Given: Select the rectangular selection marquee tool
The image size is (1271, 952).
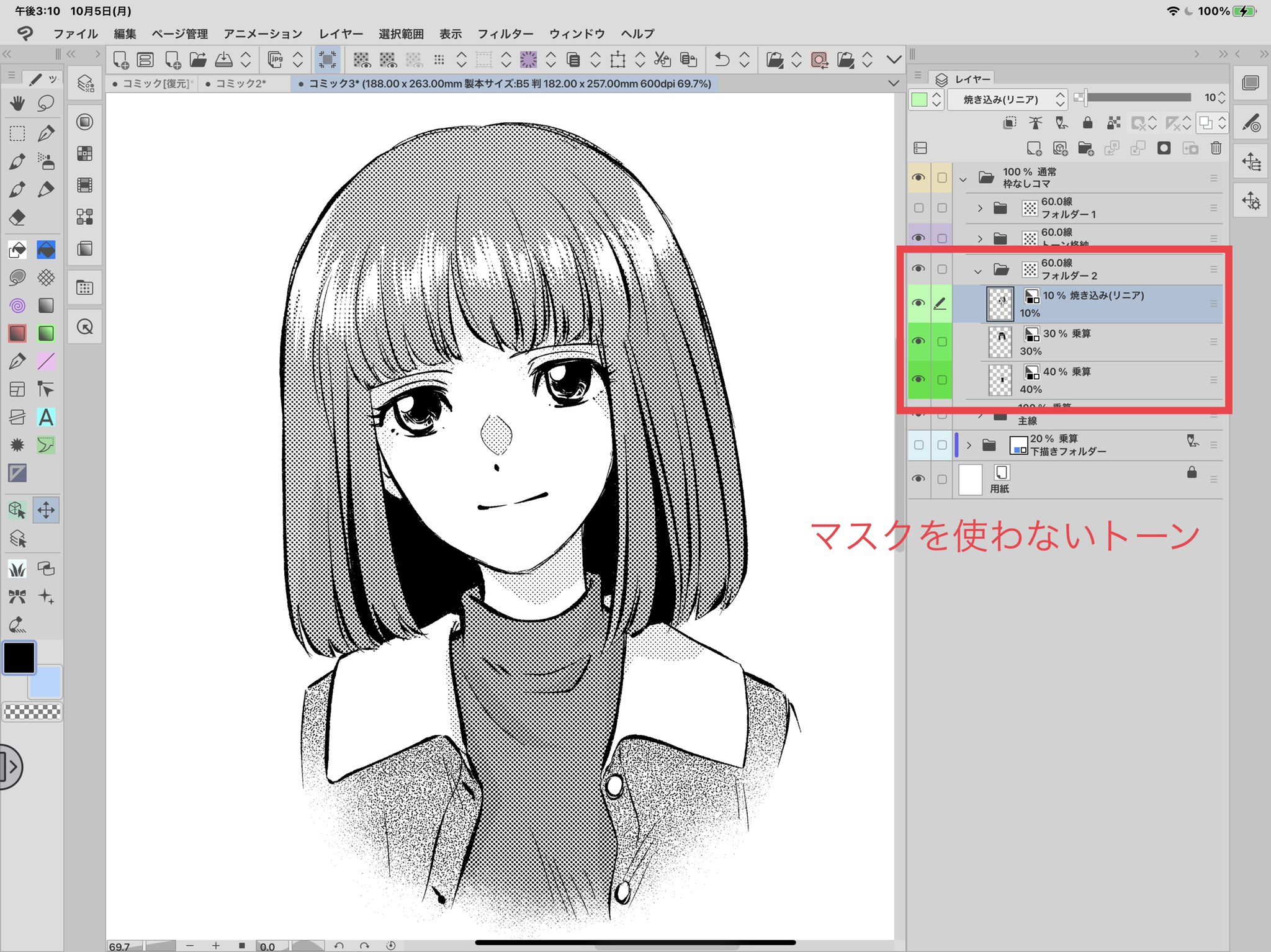Looking at the screenshot, I should coord(17,133).
